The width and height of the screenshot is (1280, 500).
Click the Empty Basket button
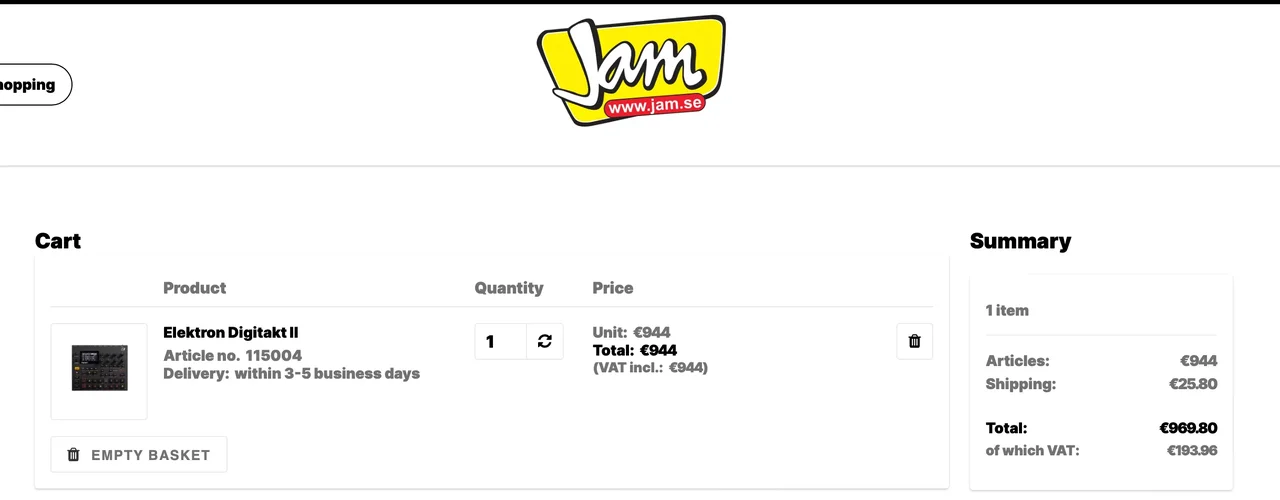139,455
